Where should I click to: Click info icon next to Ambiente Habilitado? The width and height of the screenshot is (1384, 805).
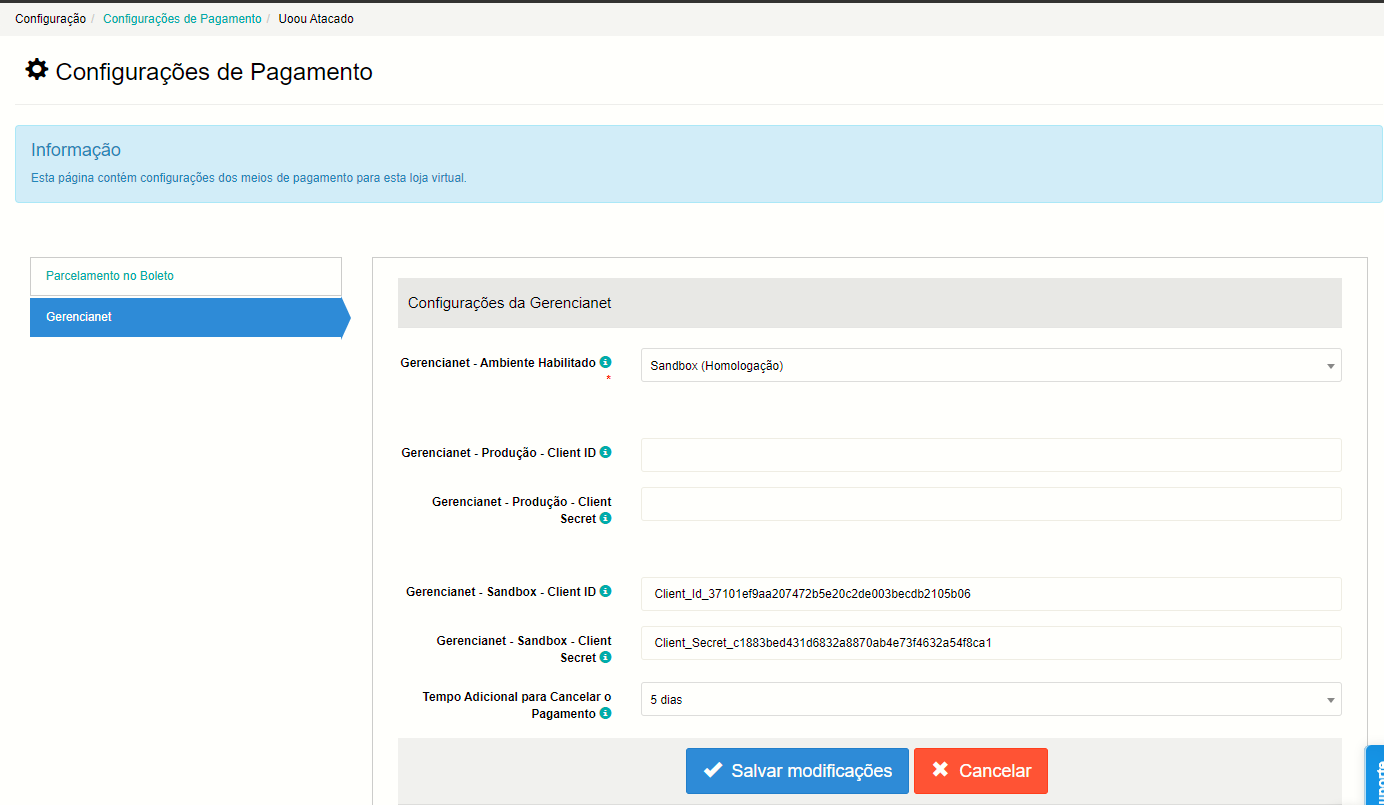point(605,362)
